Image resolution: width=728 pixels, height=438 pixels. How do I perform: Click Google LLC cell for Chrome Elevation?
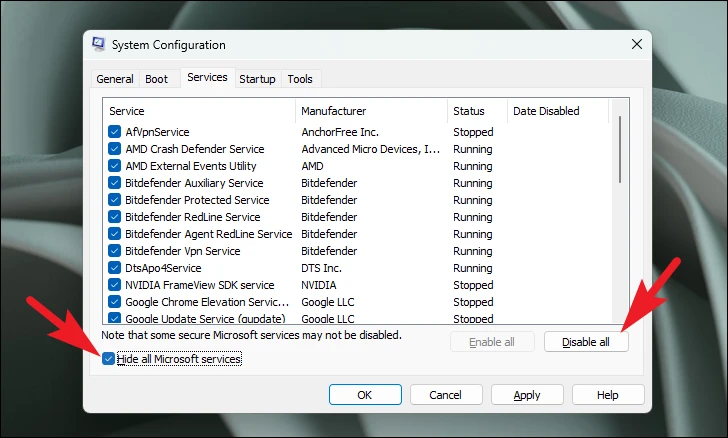[x=327, y=302]
